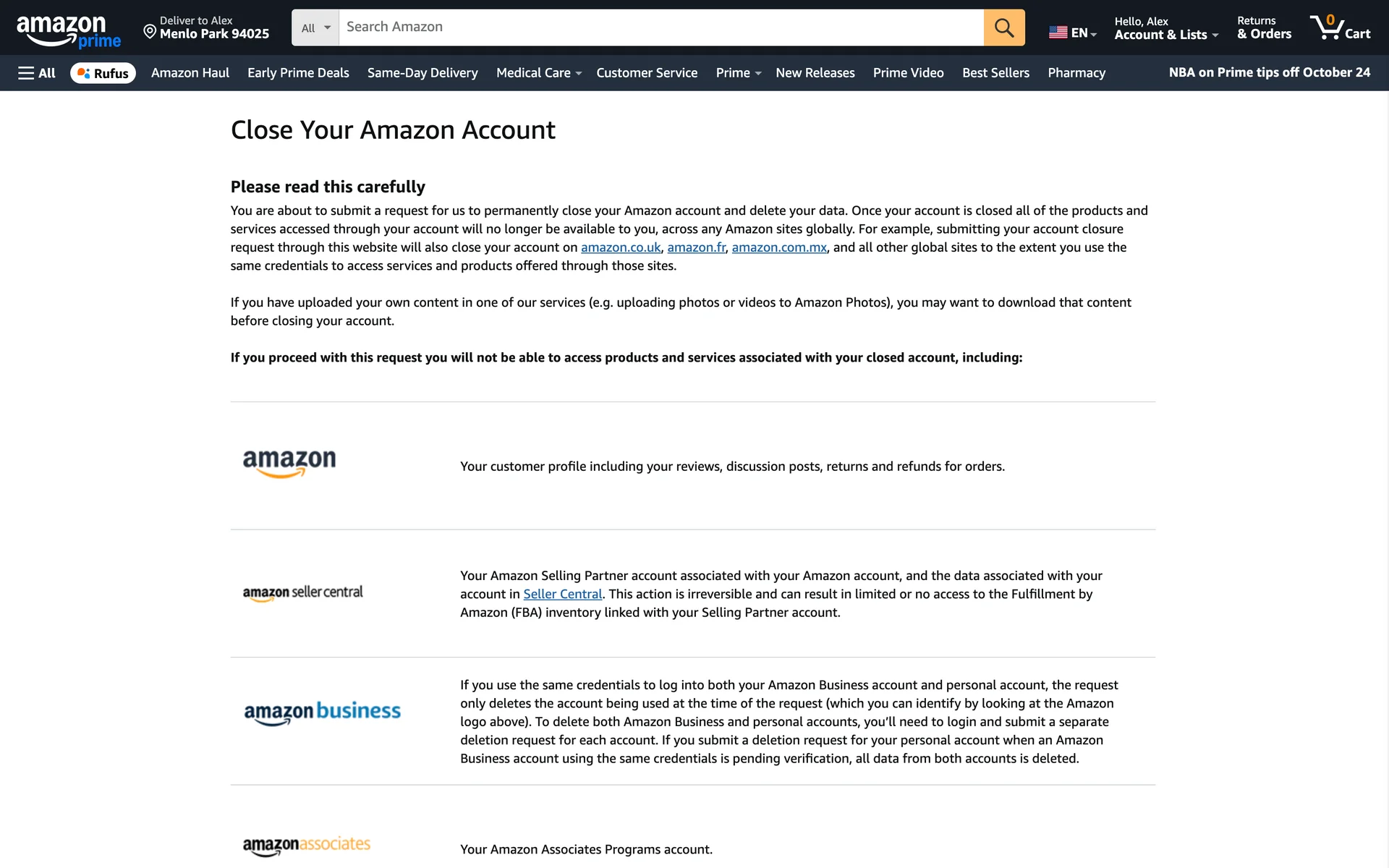Open the All search category dropdown

click(315, 27)
